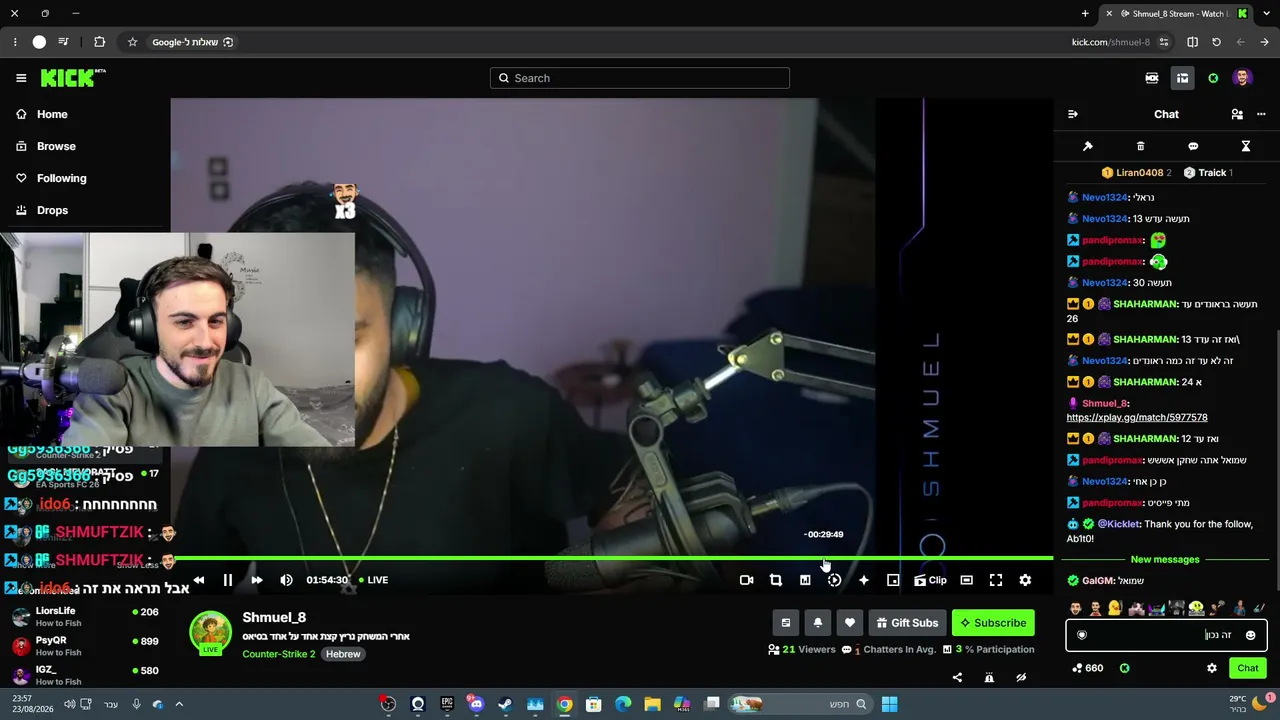Click the chat message input field
This screenshot has width=1280, height=720.
[x=1166, y=635]
